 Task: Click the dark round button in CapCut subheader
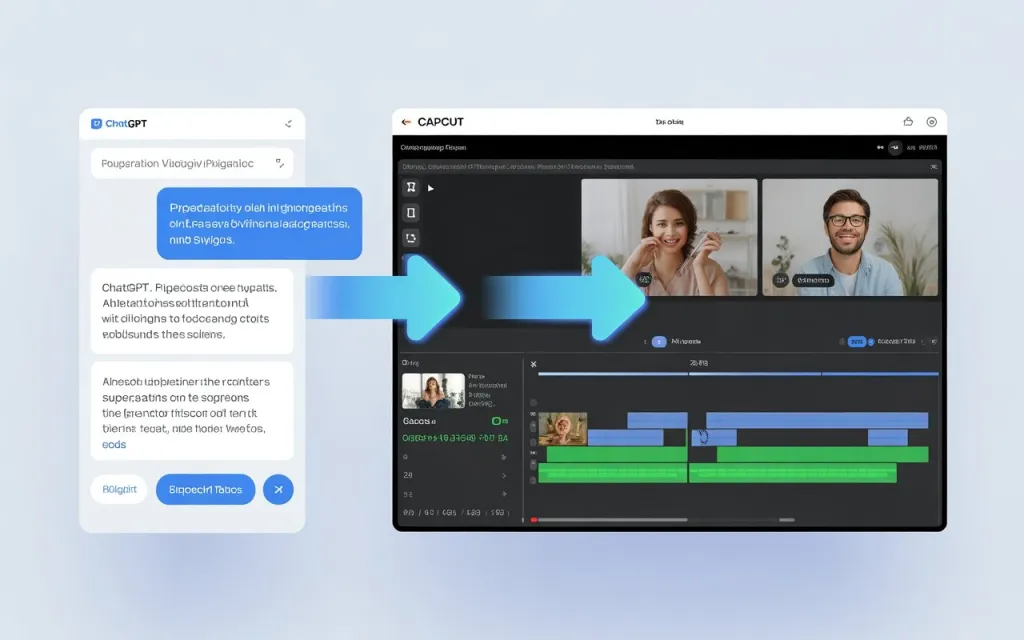coord(895,148)
